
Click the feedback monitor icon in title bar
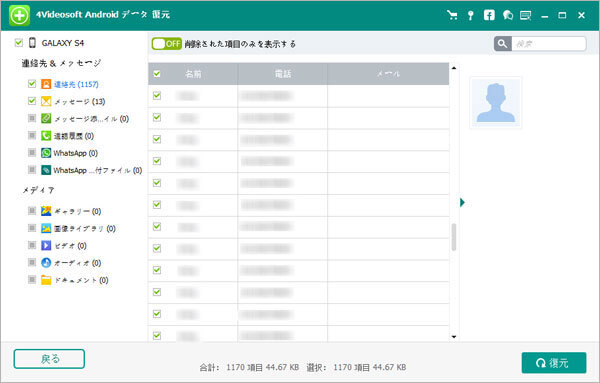point(525,15)
